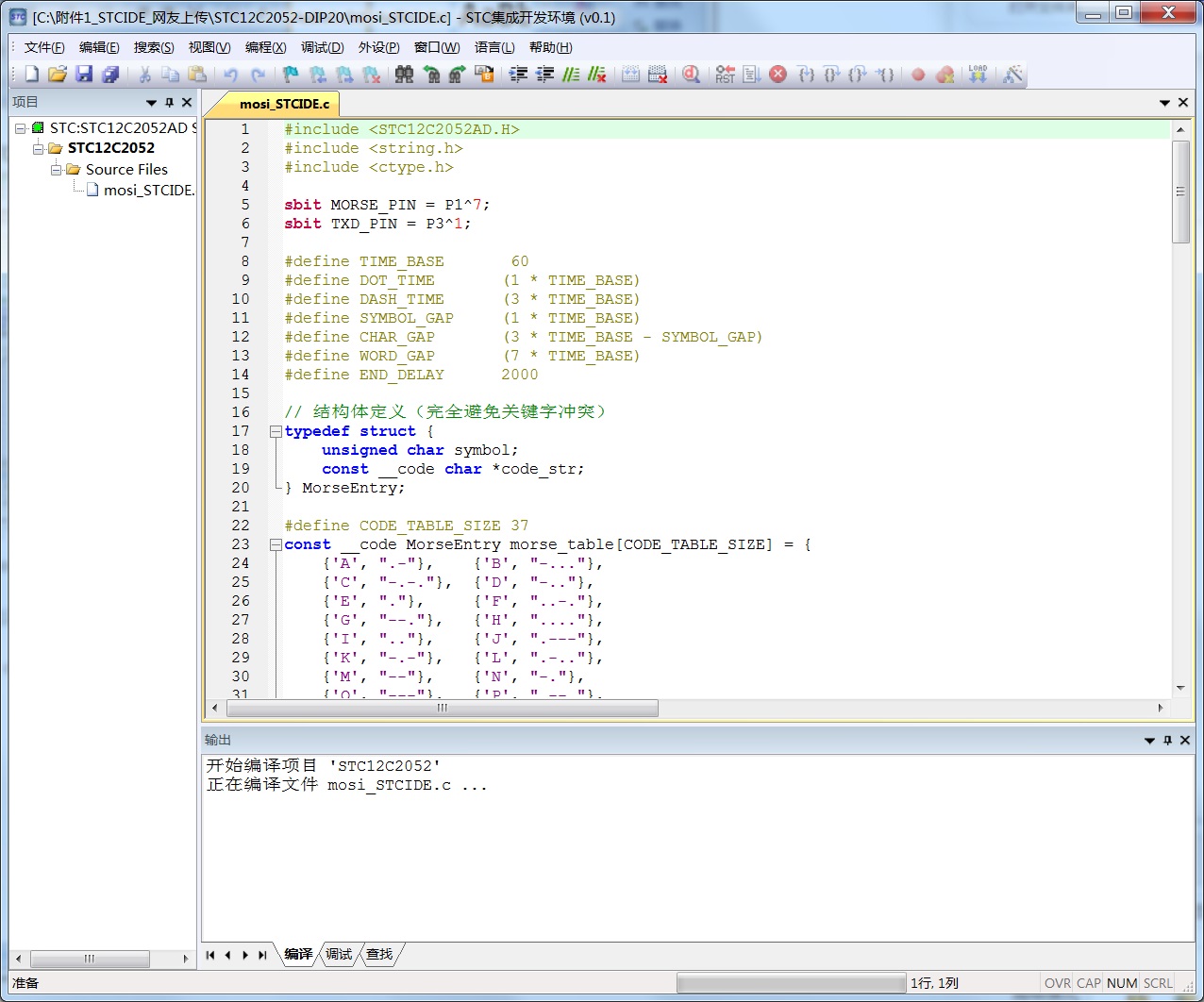
Task: Open the editor tab list dropdown arrow
Action: (x=1165, y=102)
